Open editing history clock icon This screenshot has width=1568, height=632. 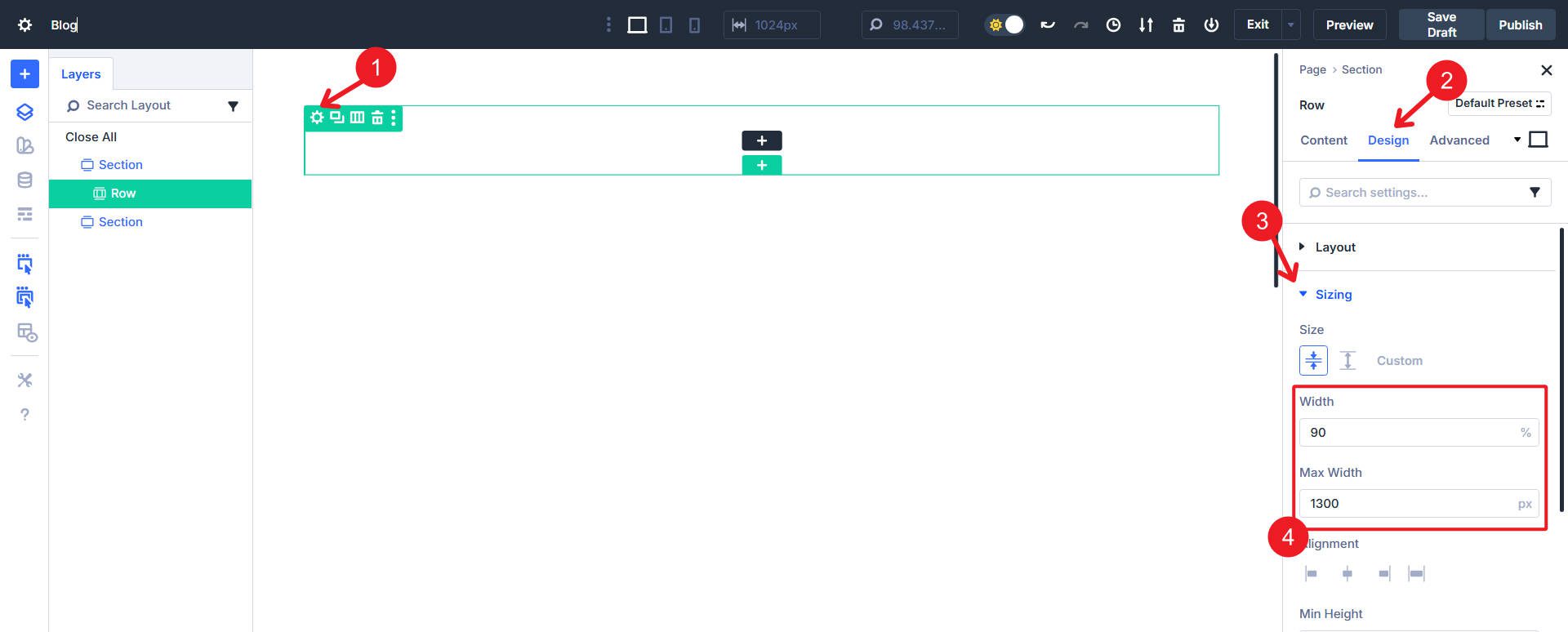click(x=1113, y=24)
